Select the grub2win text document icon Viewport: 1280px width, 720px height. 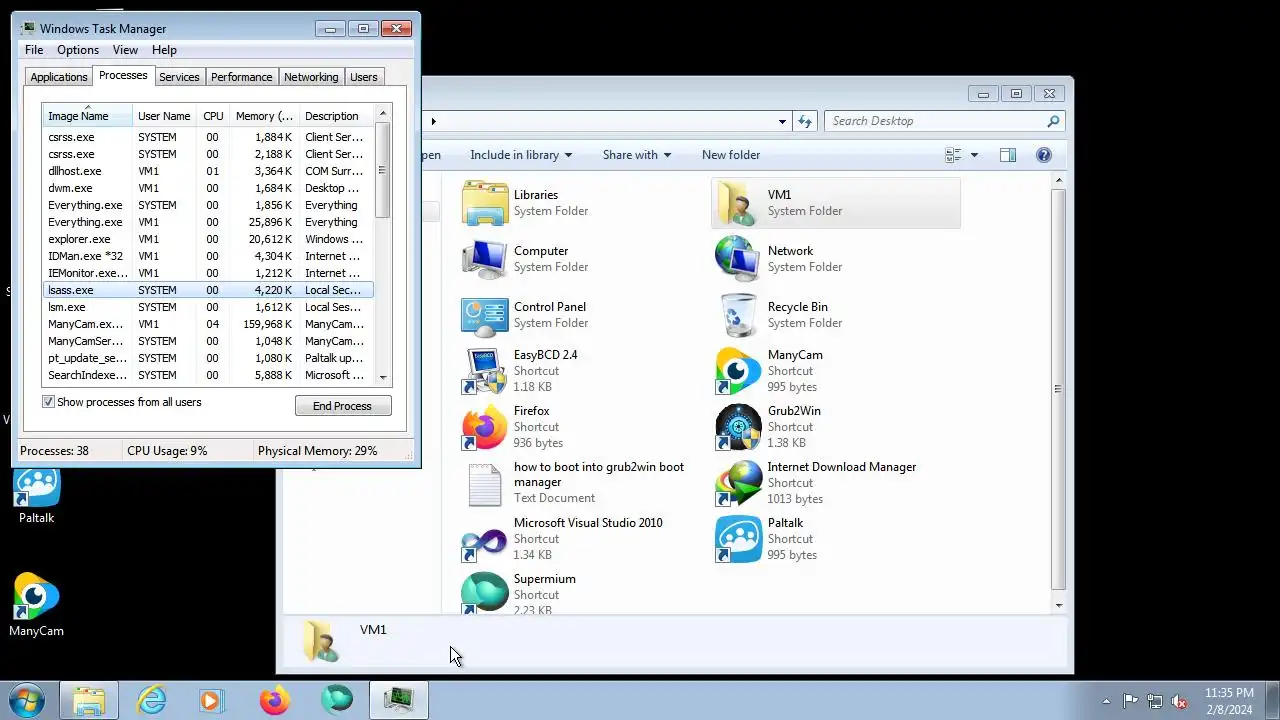tap(485, 483)
